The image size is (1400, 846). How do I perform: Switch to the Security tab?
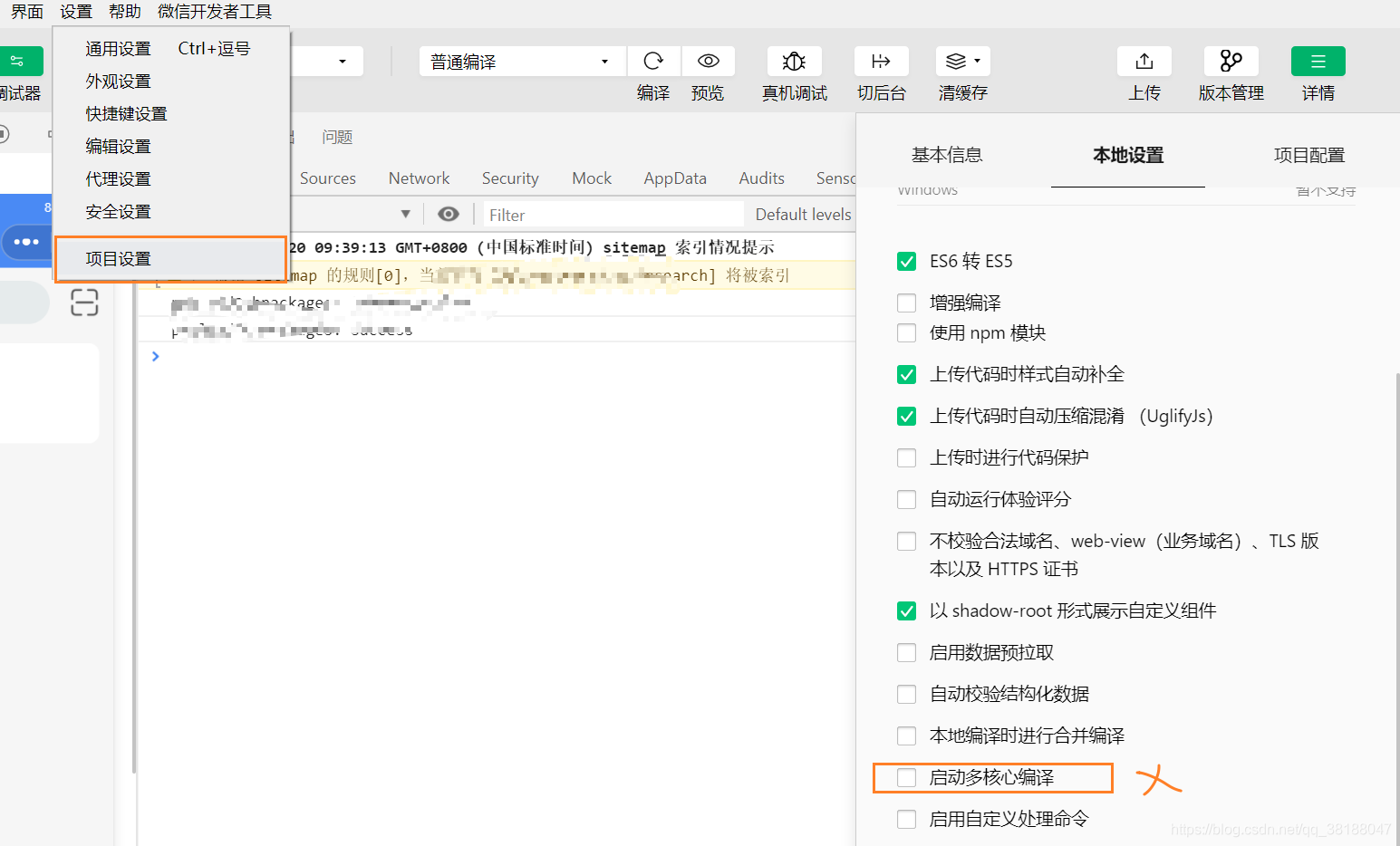coord(510,178)
